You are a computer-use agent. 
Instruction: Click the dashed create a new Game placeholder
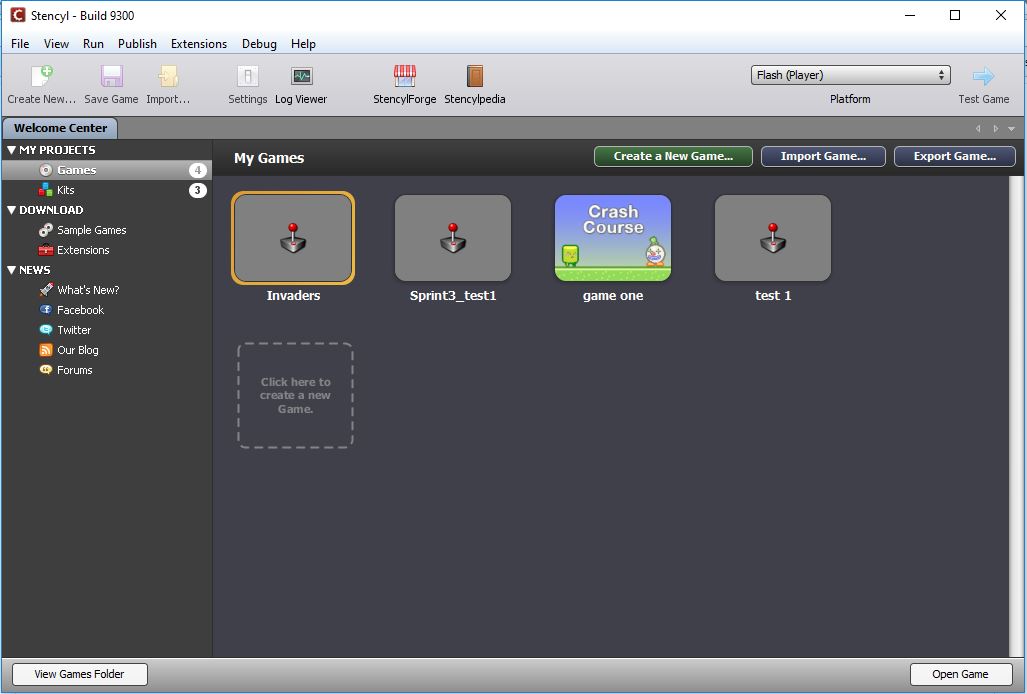[295, 395]
